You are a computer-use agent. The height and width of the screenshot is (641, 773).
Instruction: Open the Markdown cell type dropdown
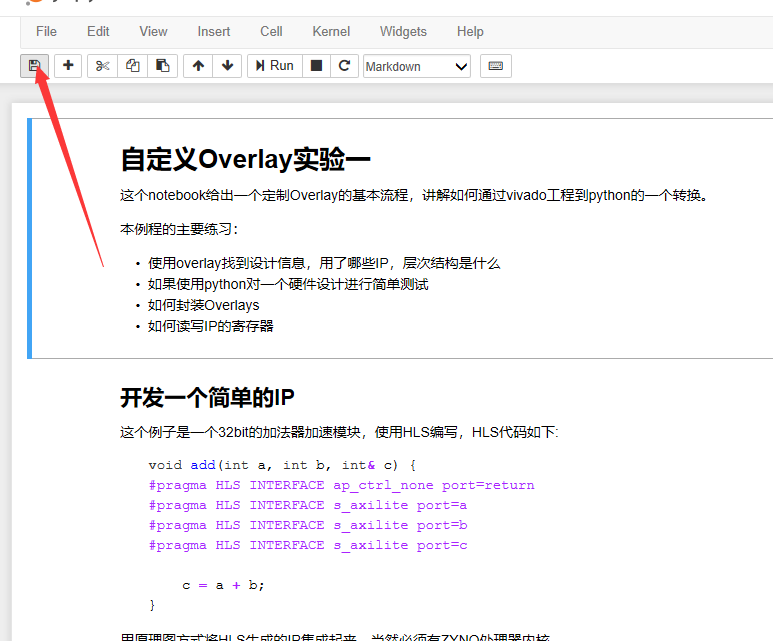[417, 66]
